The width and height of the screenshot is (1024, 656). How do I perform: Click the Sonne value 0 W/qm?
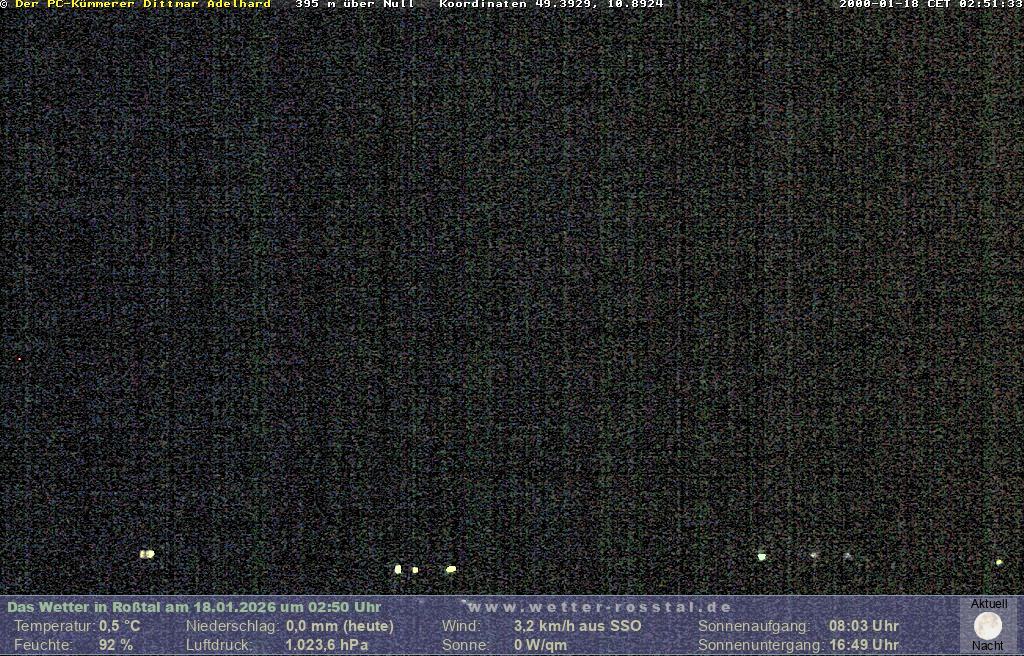click(x=540, y=645)
